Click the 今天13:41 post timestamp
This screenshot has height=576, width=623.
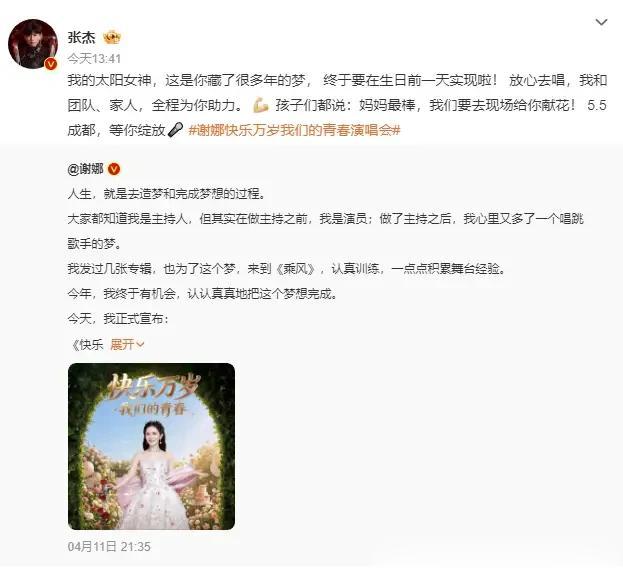point(94,59)
